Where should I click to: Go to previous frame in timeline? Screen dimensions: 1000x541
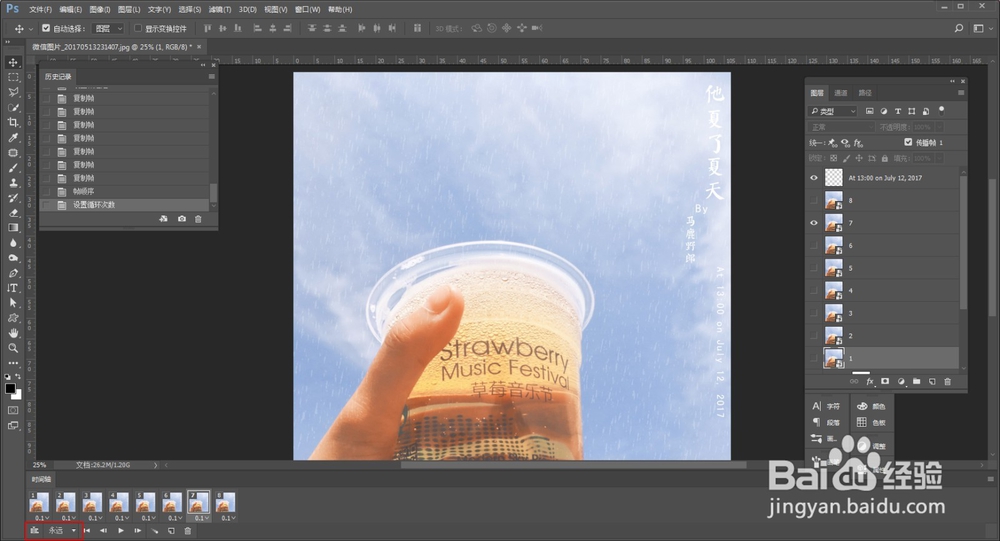[103, 531]
